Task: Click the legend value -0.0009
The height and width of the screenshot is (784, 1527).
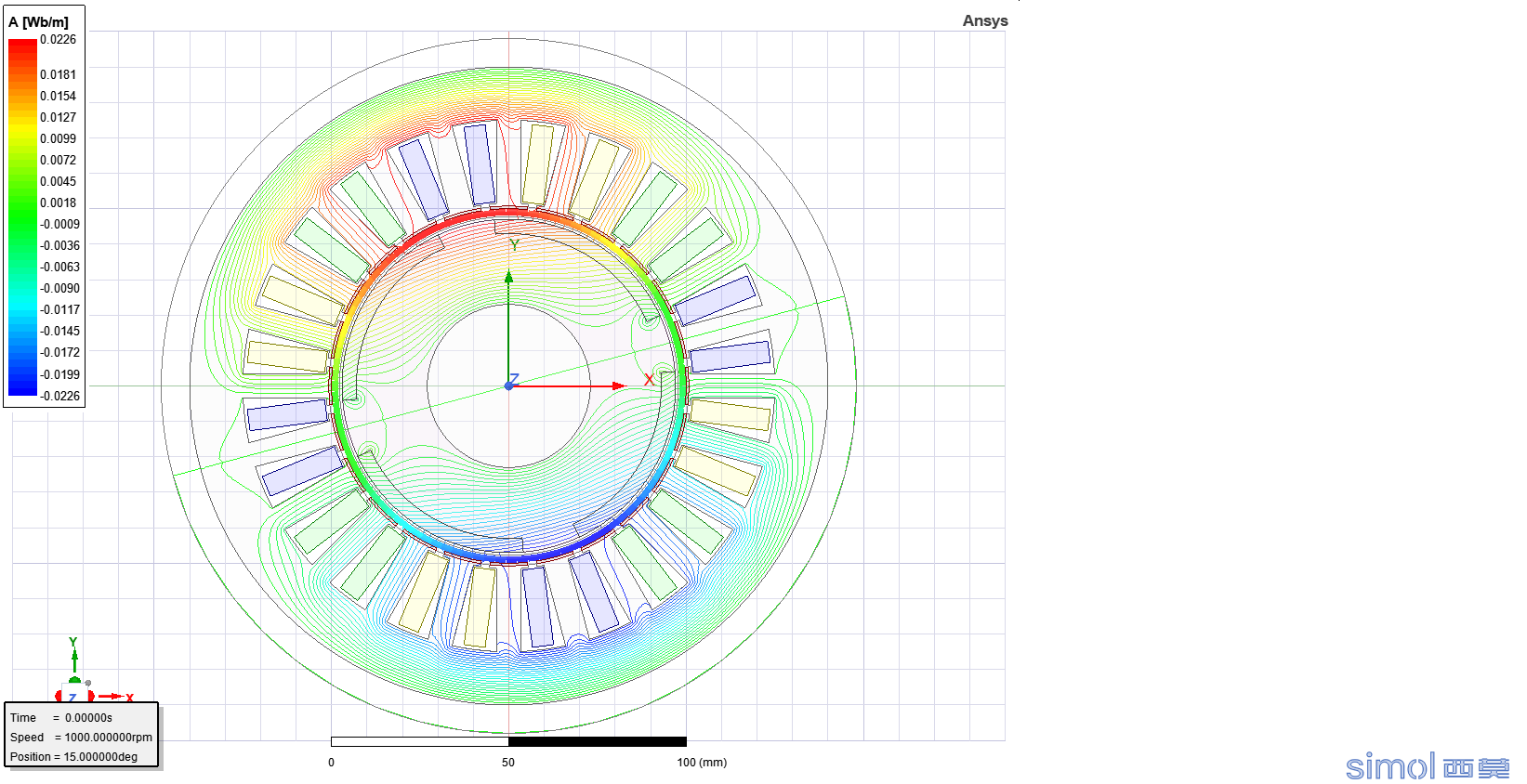Action: point(59,224)
